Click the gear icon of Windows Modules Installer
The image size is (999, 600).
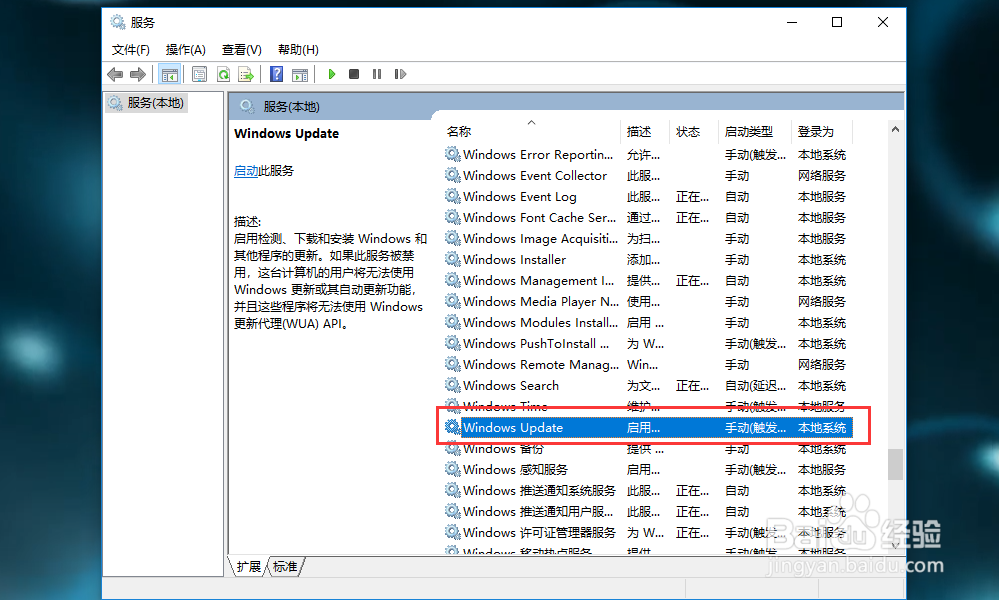pyautogui.click(x=452, y=322)
